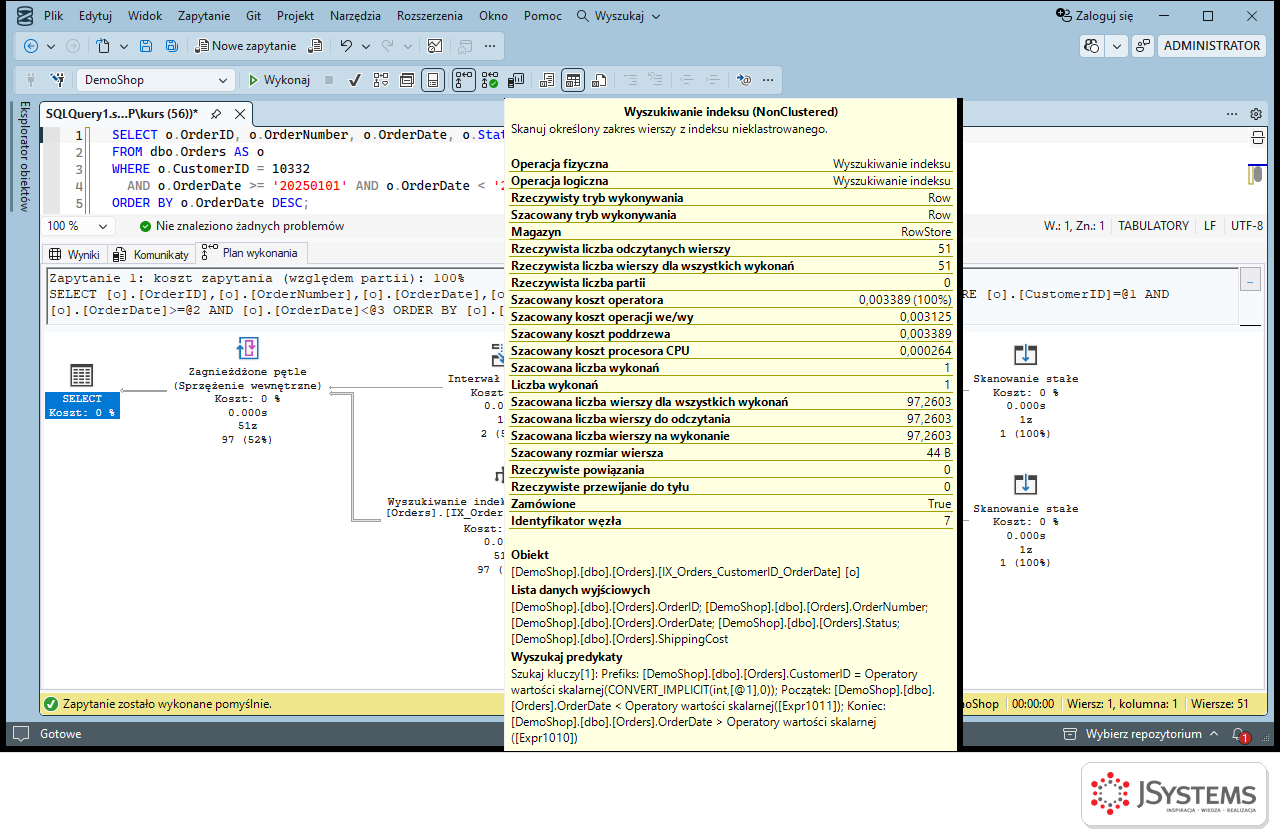Open the query options icon
1280x835 pixels.
pos(407,80)
